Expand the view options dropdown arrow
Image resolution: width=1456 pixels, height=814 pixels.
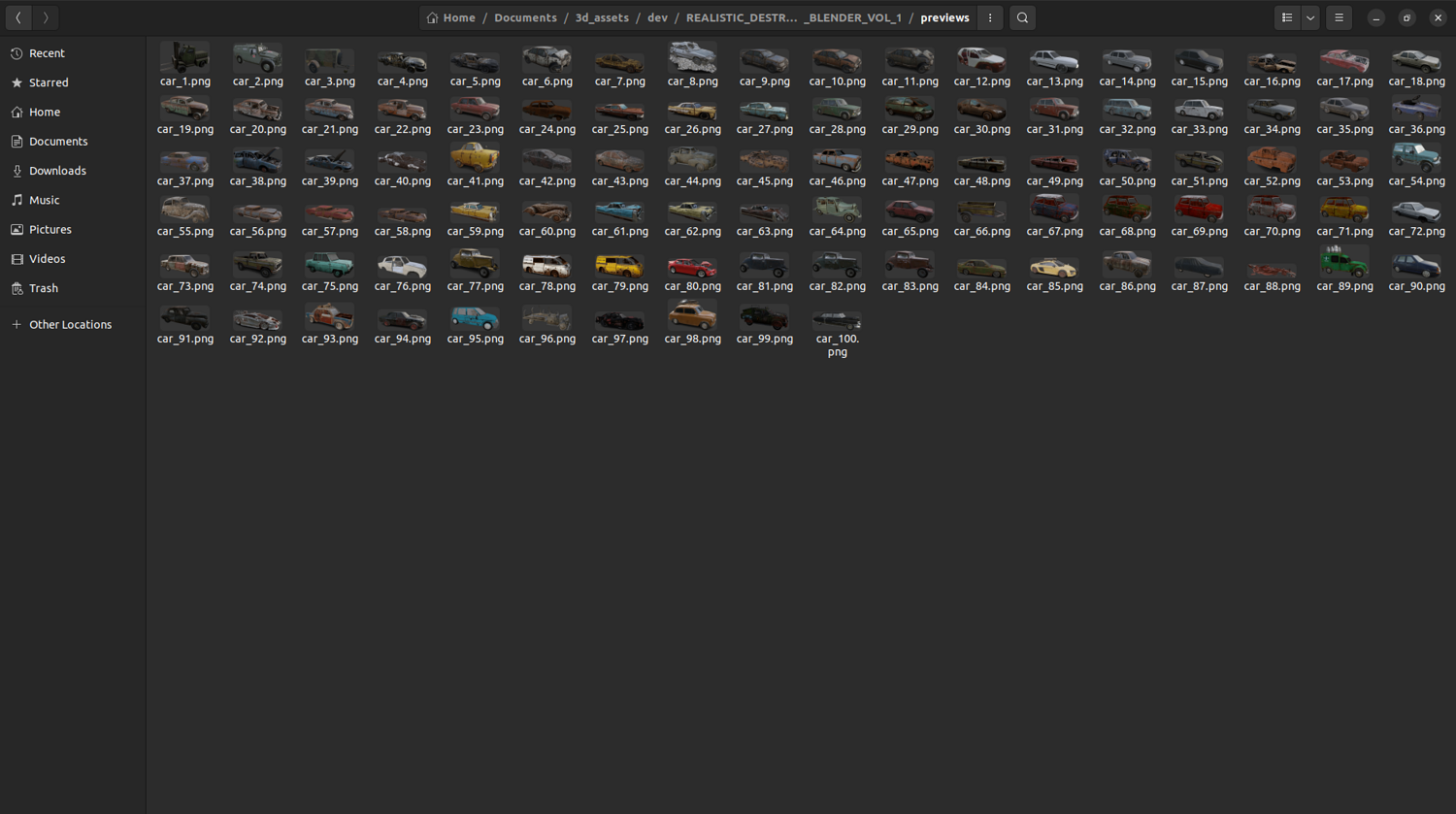click(x=1310, y=17)
